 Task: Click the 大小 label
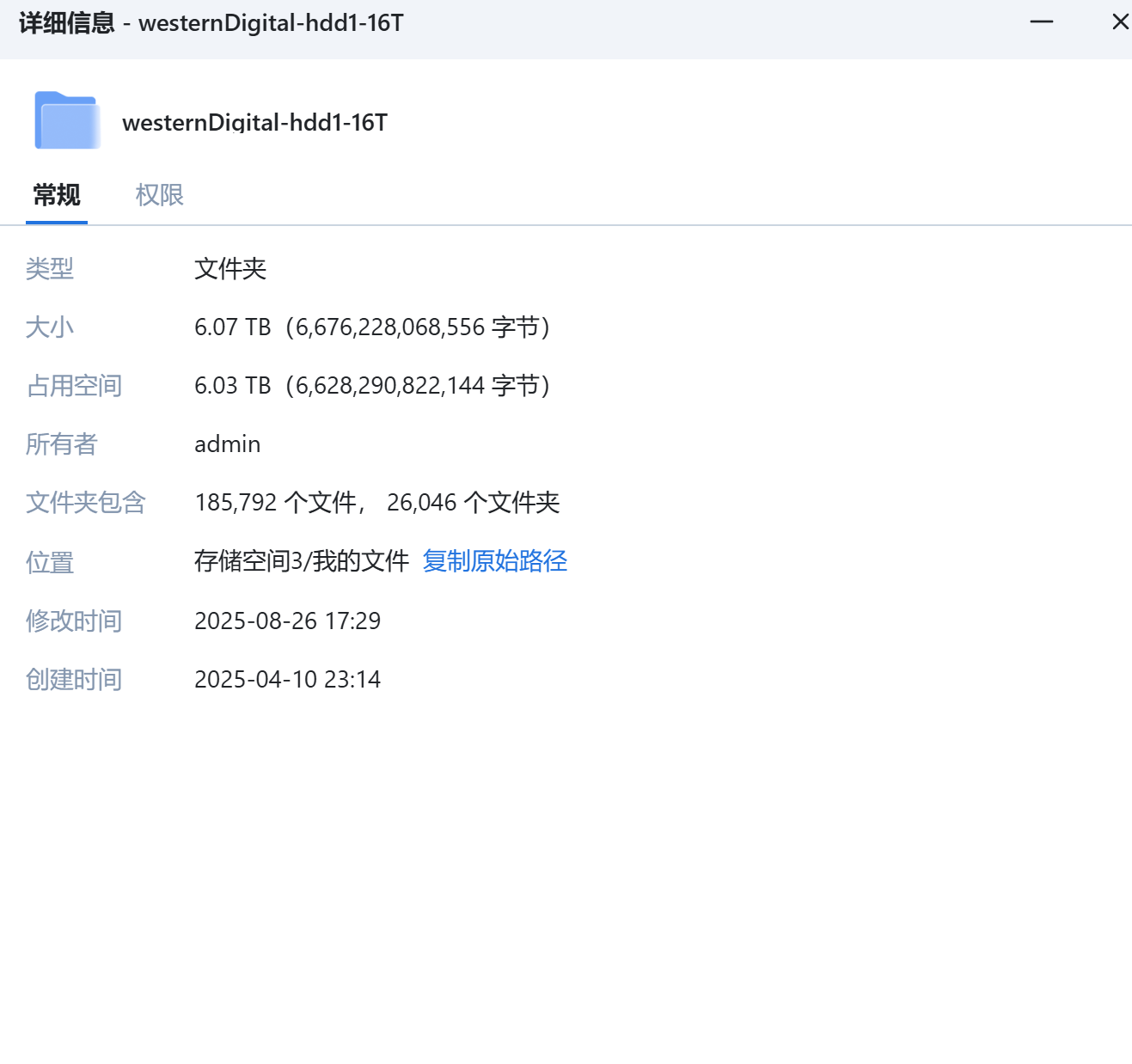pyautogui.click(x=50, y=327)
